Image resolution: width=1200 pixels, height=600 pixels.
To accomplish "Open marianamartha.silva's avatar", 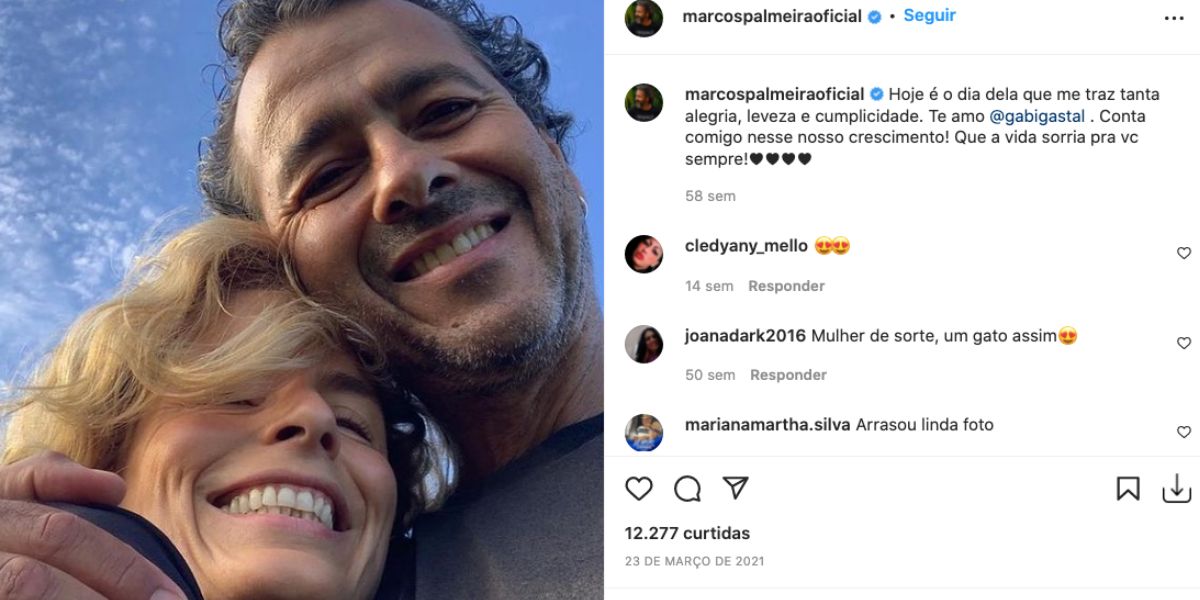I will pos(644,432).
